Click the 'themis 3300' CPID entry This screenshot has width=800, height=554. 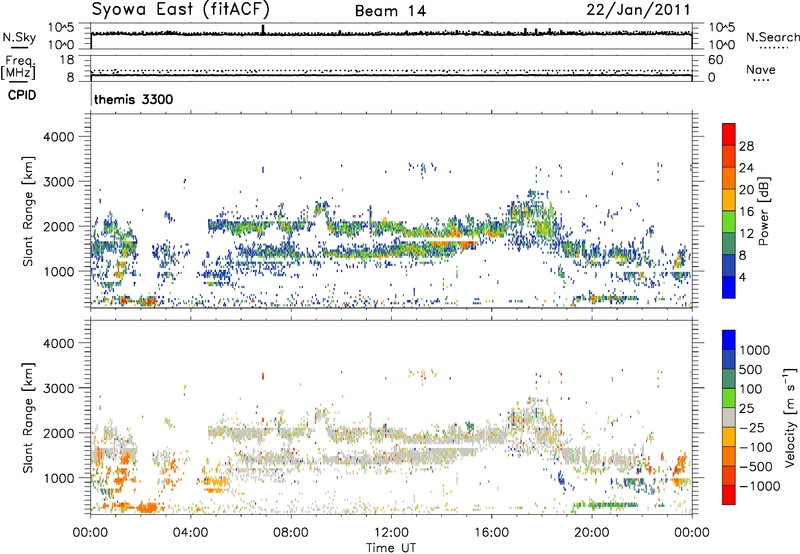134,99
